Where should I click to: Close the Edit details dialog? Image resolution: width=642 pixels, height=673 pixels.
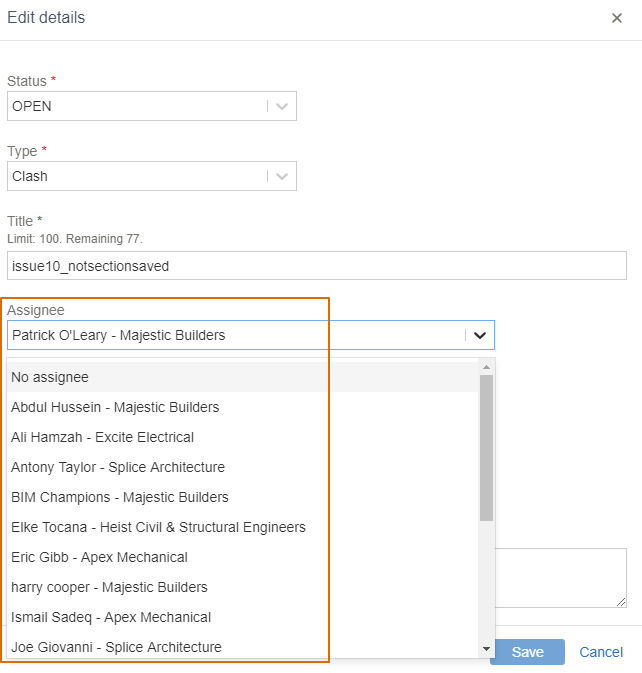point(617,18)
